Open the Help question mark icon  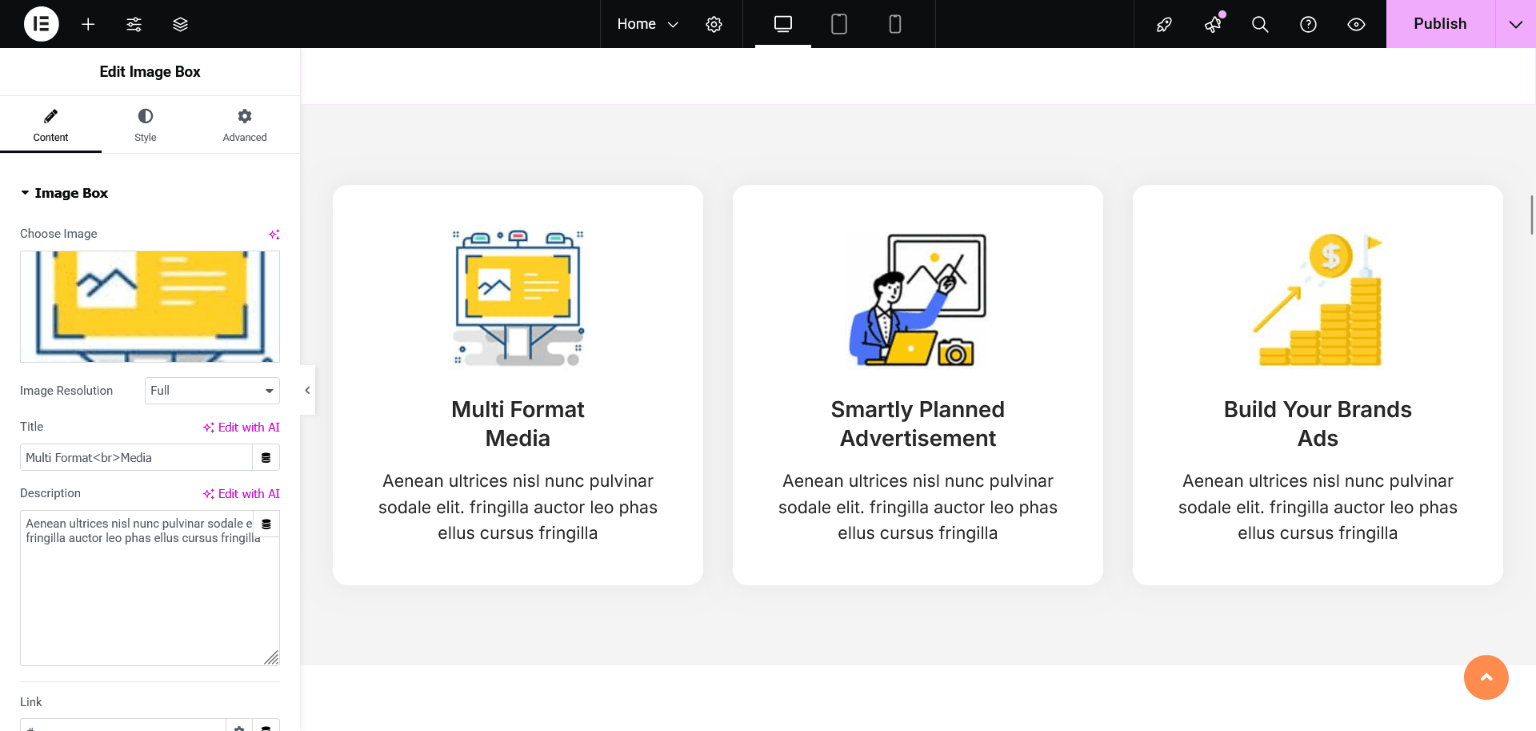(1308, 24)
